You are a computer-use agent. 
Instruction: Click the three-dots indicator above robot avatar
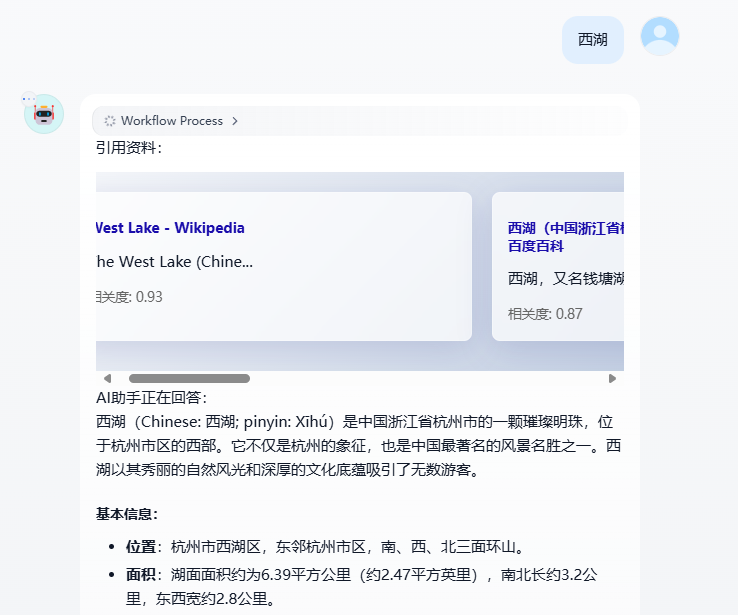[28, 99]
